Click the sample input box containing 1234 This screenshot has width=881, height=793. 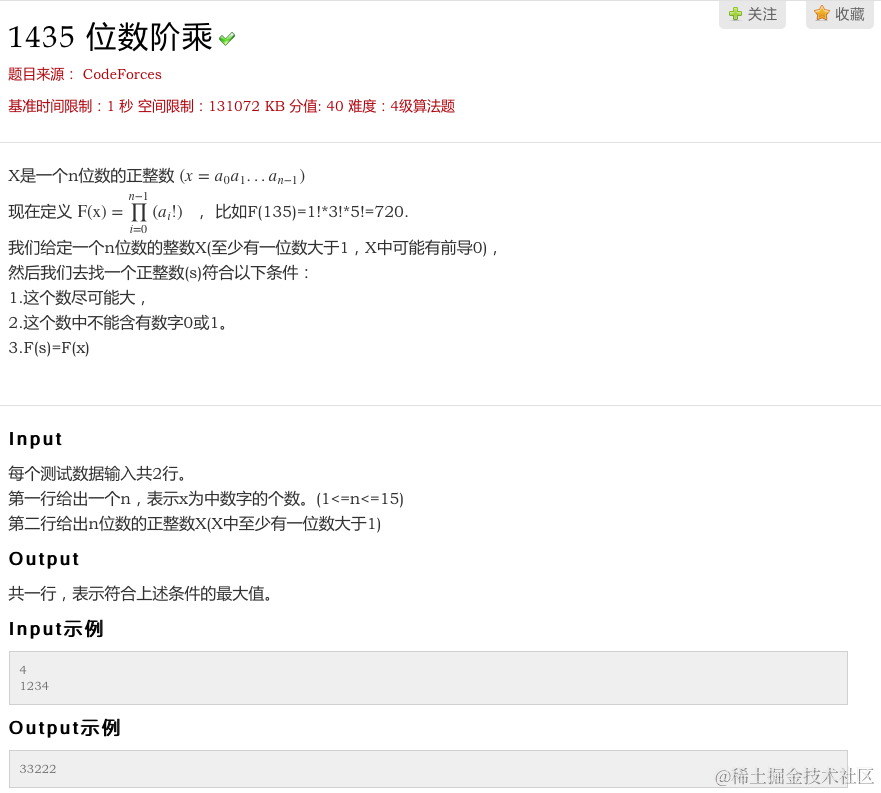428,678
